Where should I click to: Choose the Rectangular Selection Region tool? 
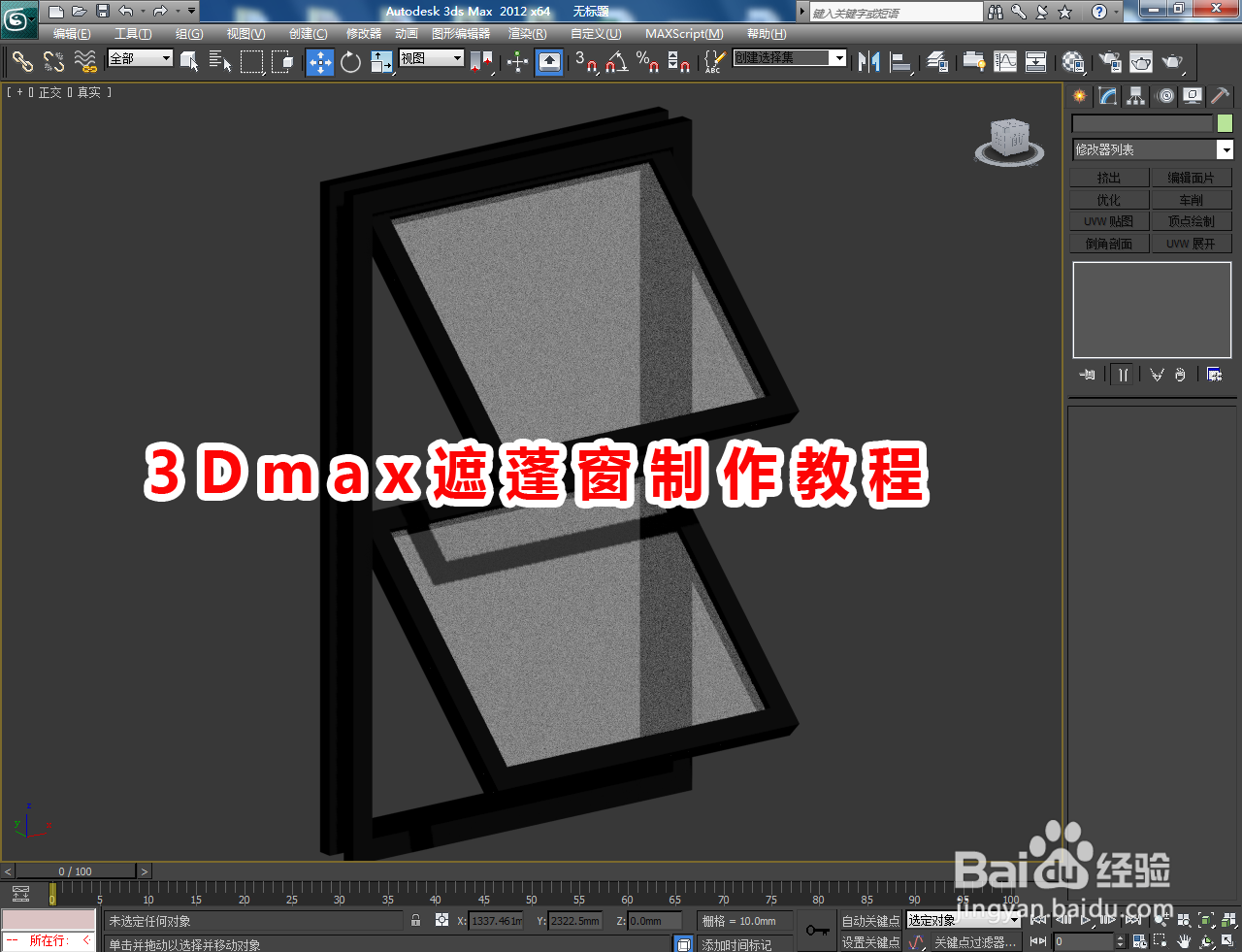tap(252, 61)
